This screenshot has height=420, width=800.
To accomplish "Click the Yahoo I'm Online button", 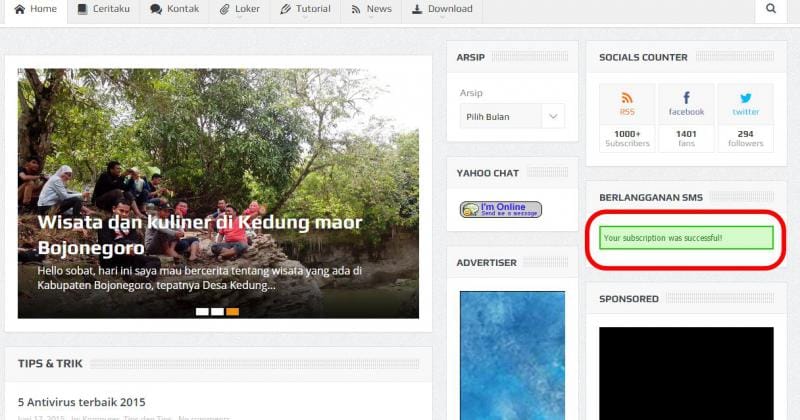I will [501, 209].
